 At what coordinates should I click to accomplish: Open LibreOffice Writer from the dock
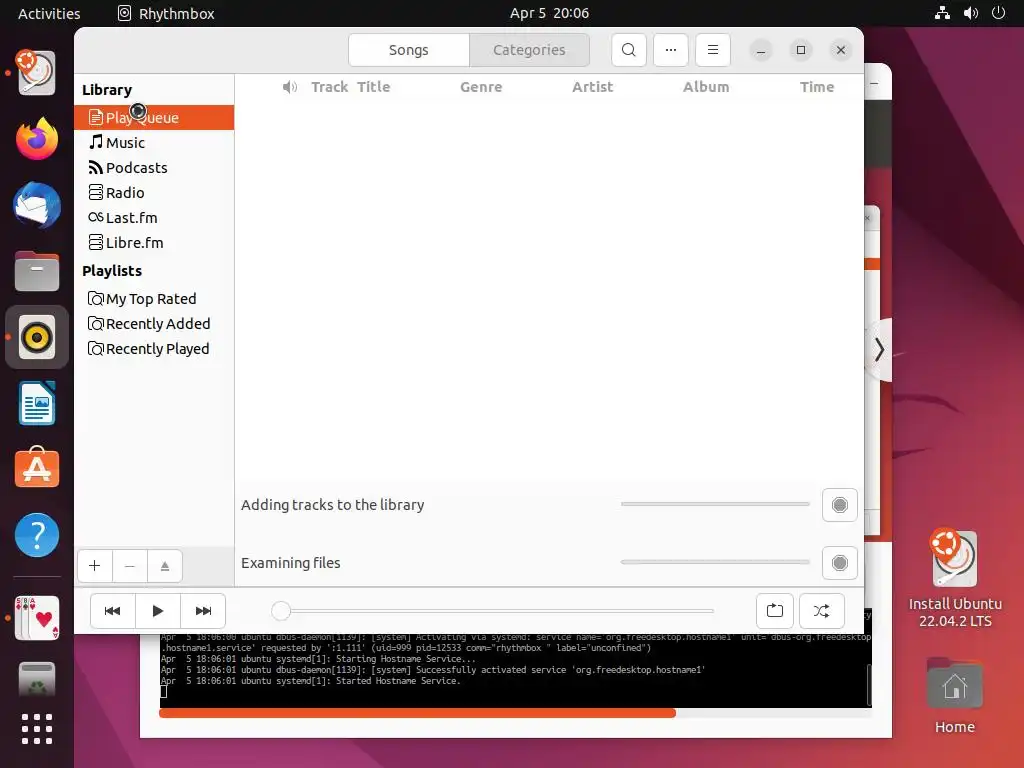click(x=37, y=404)
